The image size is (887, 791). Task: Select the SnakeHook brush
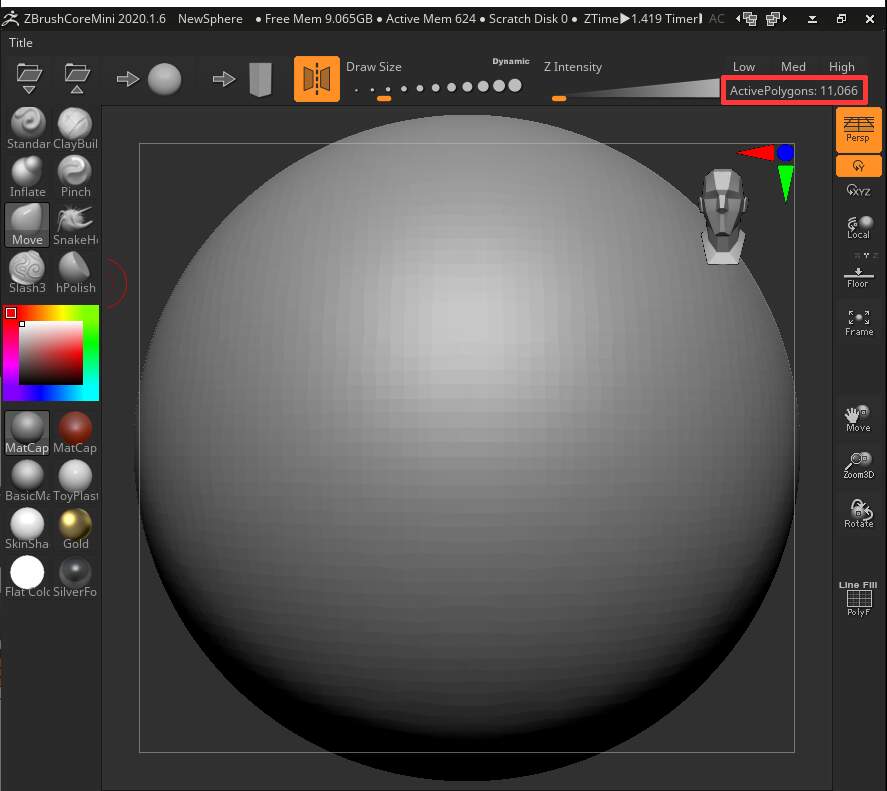75,225
